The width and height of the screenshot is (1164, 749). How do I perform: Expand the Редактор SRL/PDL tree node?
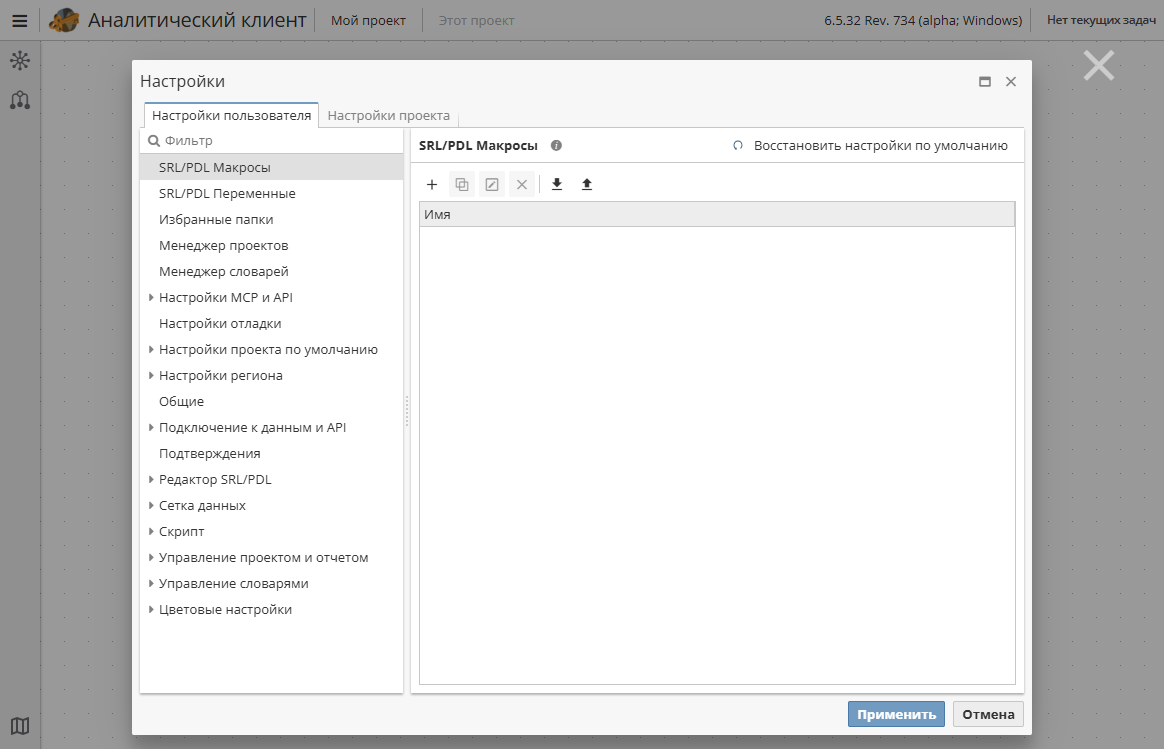pyautogui.click(x=152, y=479)
